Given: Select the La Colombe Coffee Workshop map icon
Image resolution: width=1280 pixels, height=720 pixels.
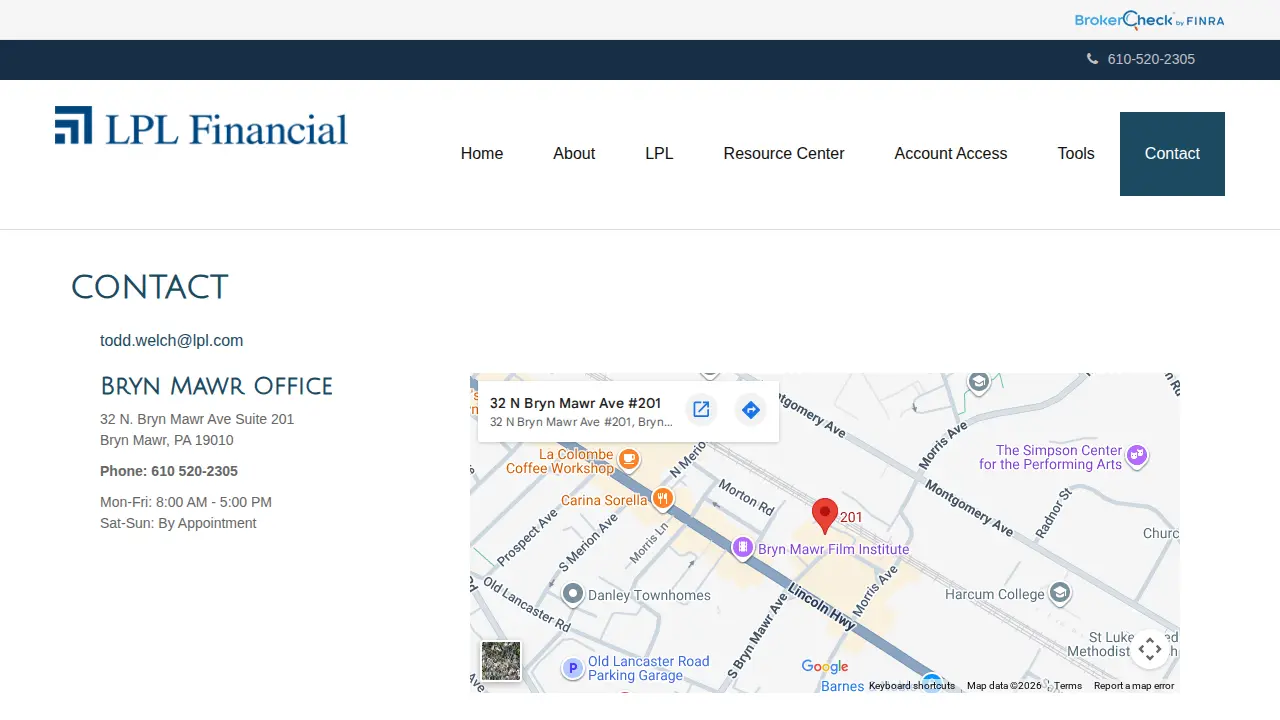Looking at the screenshot, I should tap(628, 459).
